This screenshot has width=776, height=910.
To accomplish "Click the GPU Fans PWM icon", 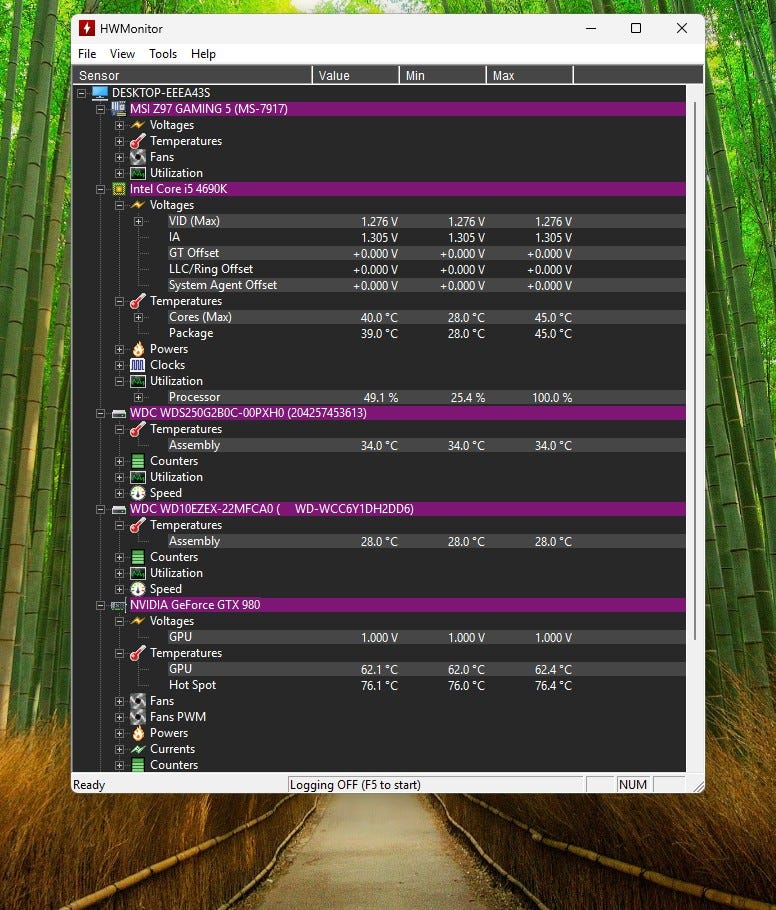I will click(138, 717).
